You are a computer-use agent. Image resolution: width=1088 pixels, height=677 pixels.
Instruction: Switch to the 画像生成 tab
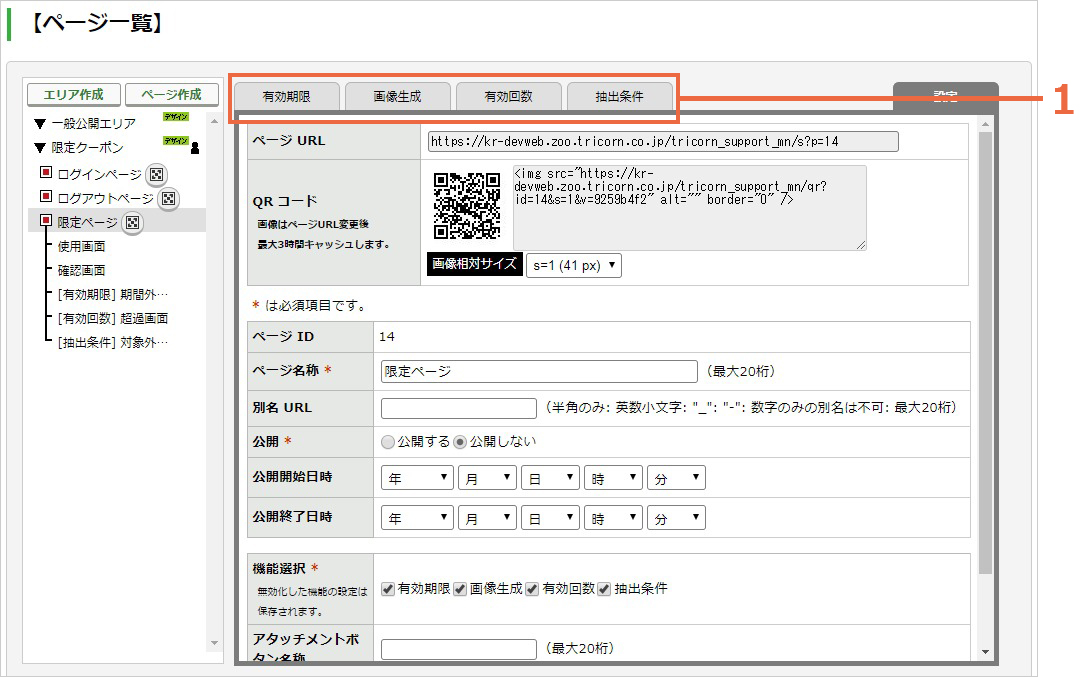point(398,96)
